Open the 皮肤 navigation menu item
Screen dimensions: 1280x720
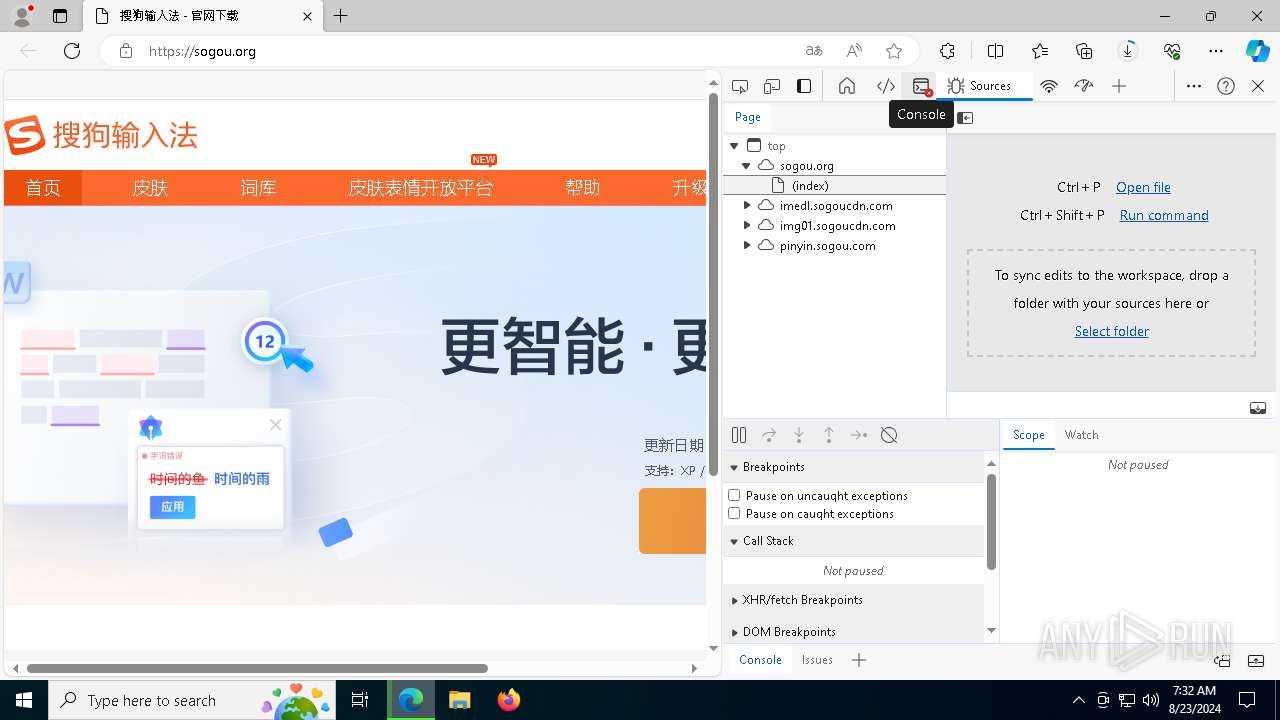click(150, 188)
